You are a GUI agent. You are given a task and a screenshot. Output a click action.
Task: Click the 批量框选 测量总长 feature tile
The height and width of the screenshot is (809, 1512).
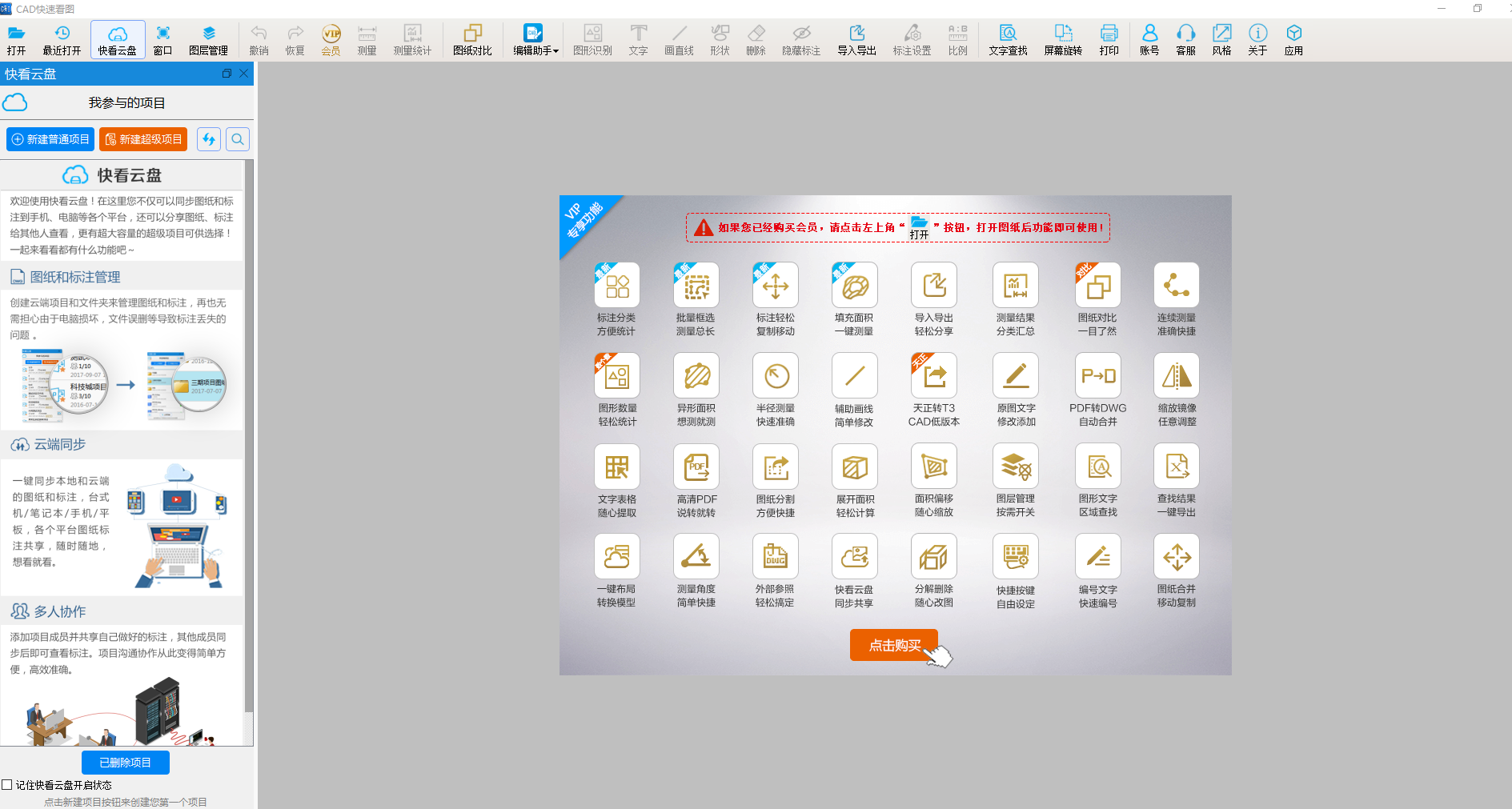coord(696,300)
